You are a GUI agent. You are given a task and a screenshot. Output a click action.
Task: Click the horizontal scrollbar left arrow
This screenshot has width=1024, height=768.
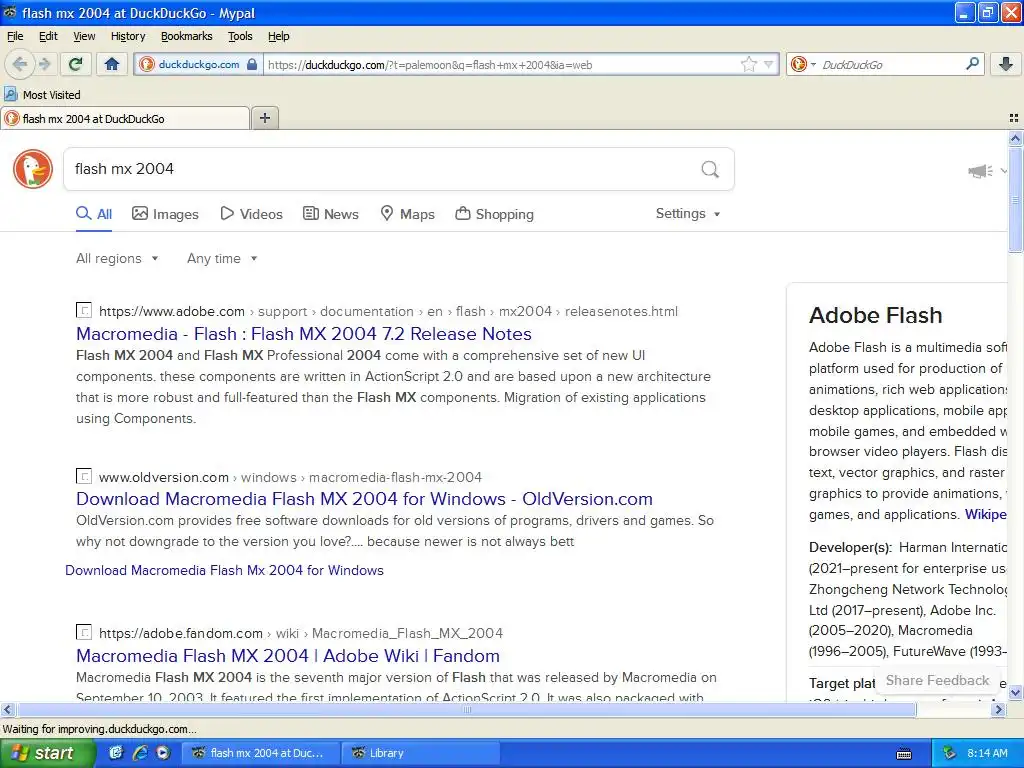(7, 709)
